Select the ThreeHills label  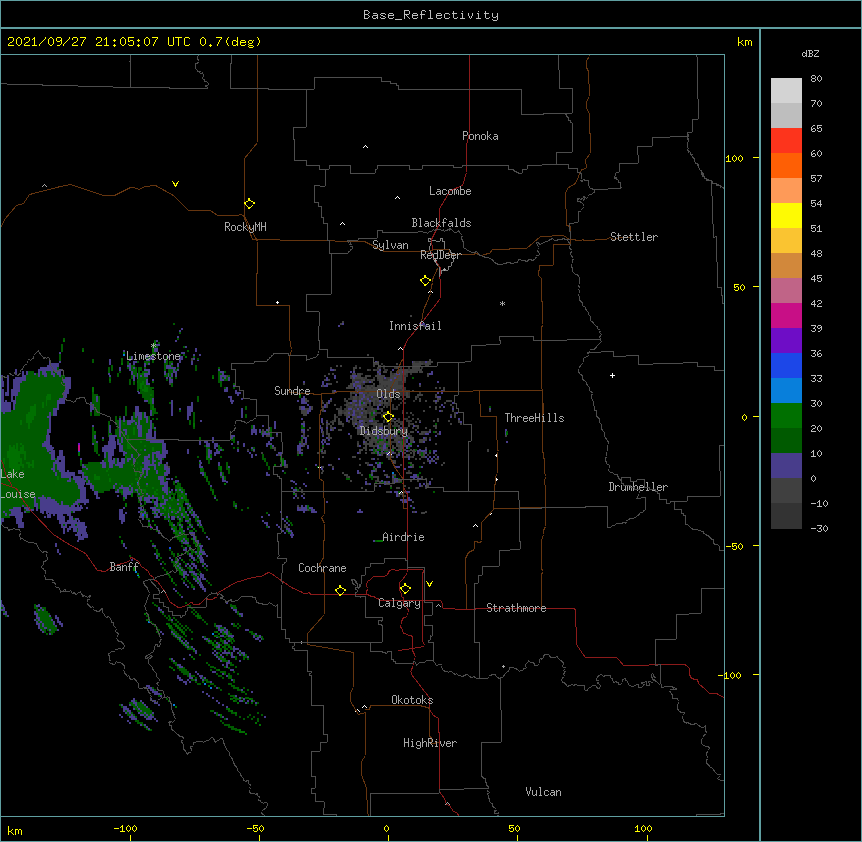pyautogui.click(x=534, y=418)
